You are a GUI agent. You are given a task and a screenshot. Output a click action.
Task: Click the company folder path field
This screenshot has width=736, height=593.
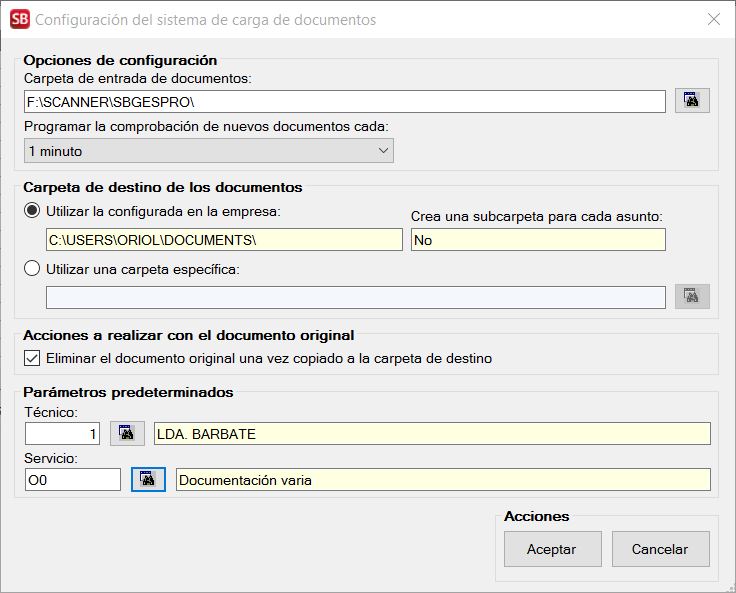224,240
